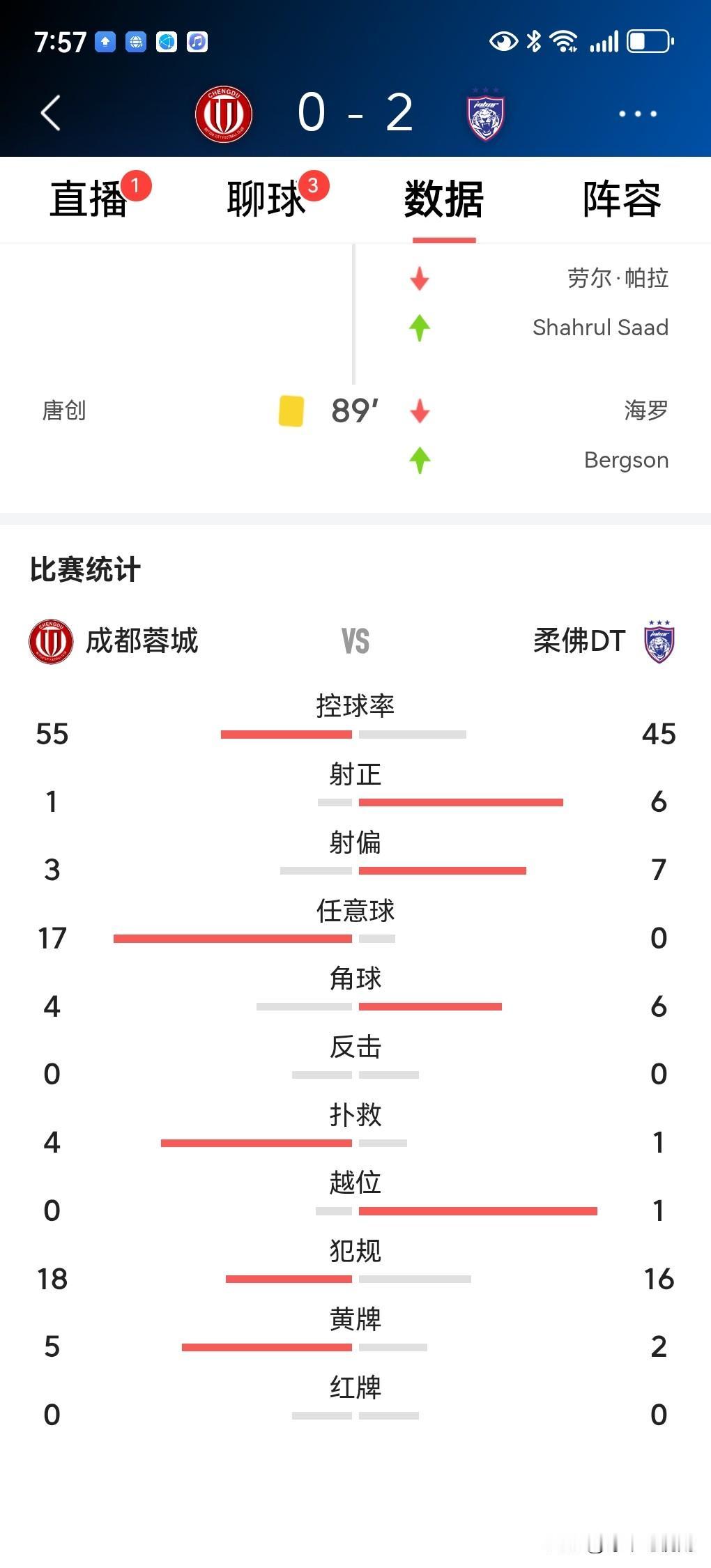Open the three-dot more options menu
Screen dimensions: 711x1568
tap(638, 114)
